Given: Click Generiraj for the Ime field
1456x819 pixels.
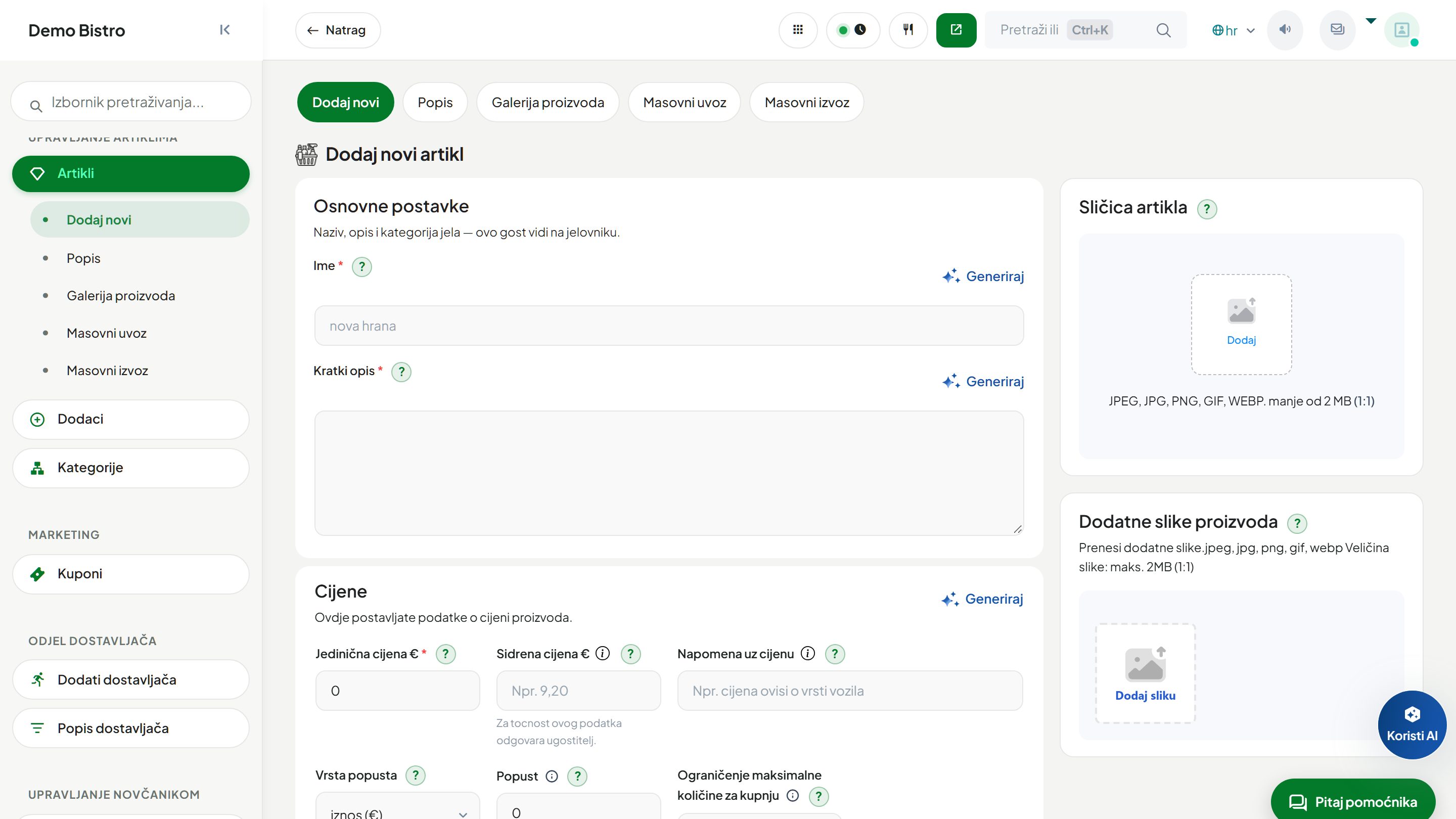Looking at the screenshot, I should (x=983, y=277).
